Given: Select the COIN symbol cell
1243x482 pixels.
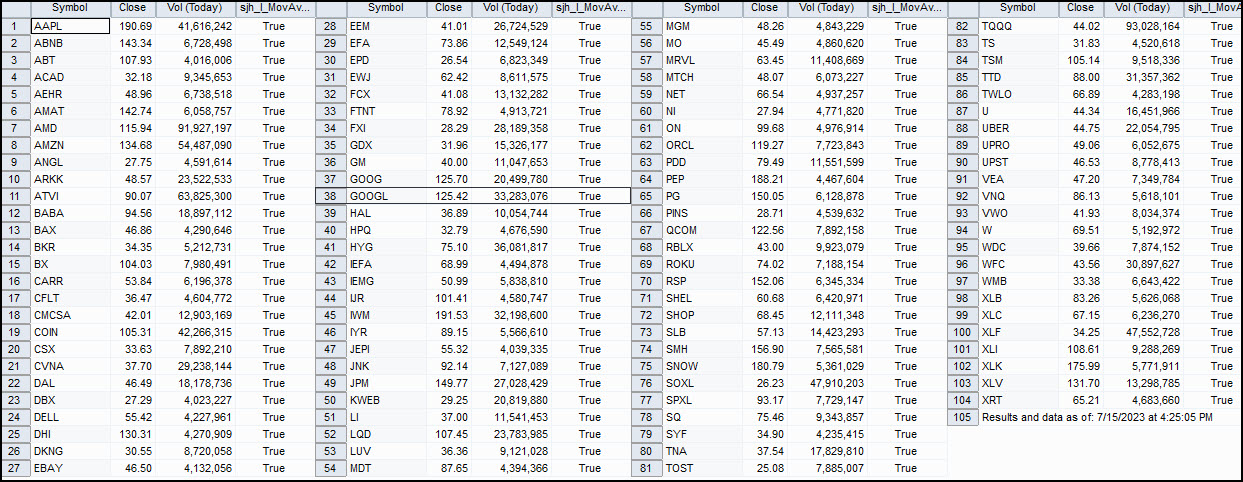Looking at the screenshot, I should coord(71,332).
